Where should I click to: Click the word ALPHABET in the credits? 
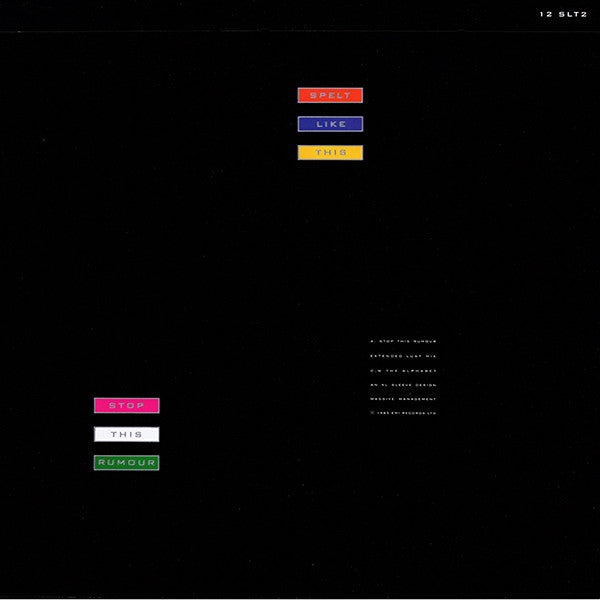point(420,371)
